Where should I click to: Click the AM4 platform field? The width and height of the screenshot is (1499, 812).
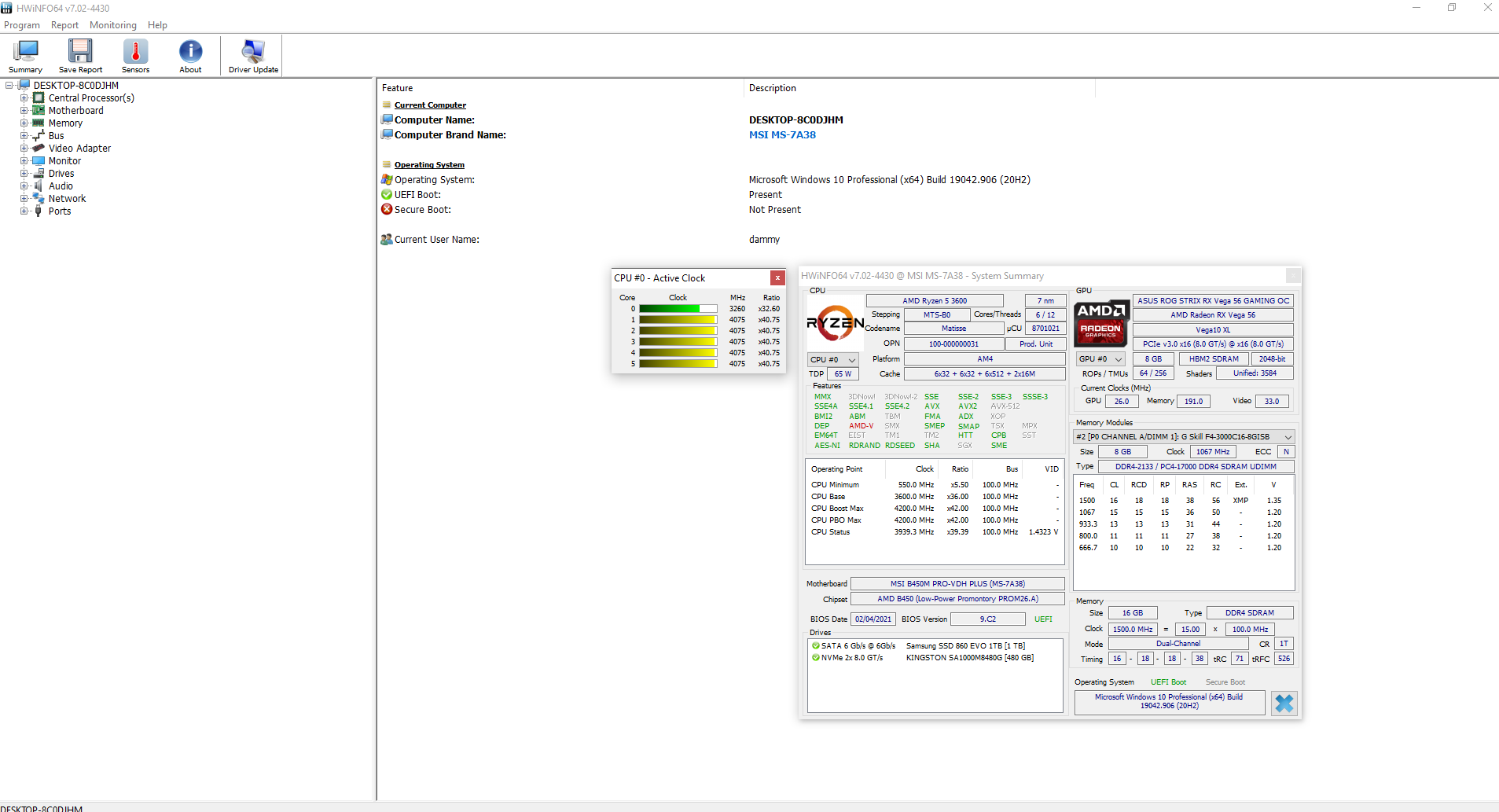click(x=985, y=359)
